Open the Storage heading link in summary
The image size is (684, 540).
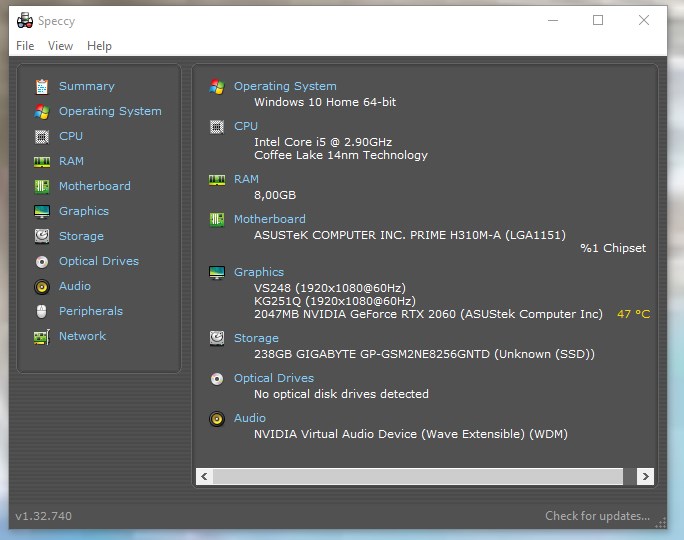256,338
